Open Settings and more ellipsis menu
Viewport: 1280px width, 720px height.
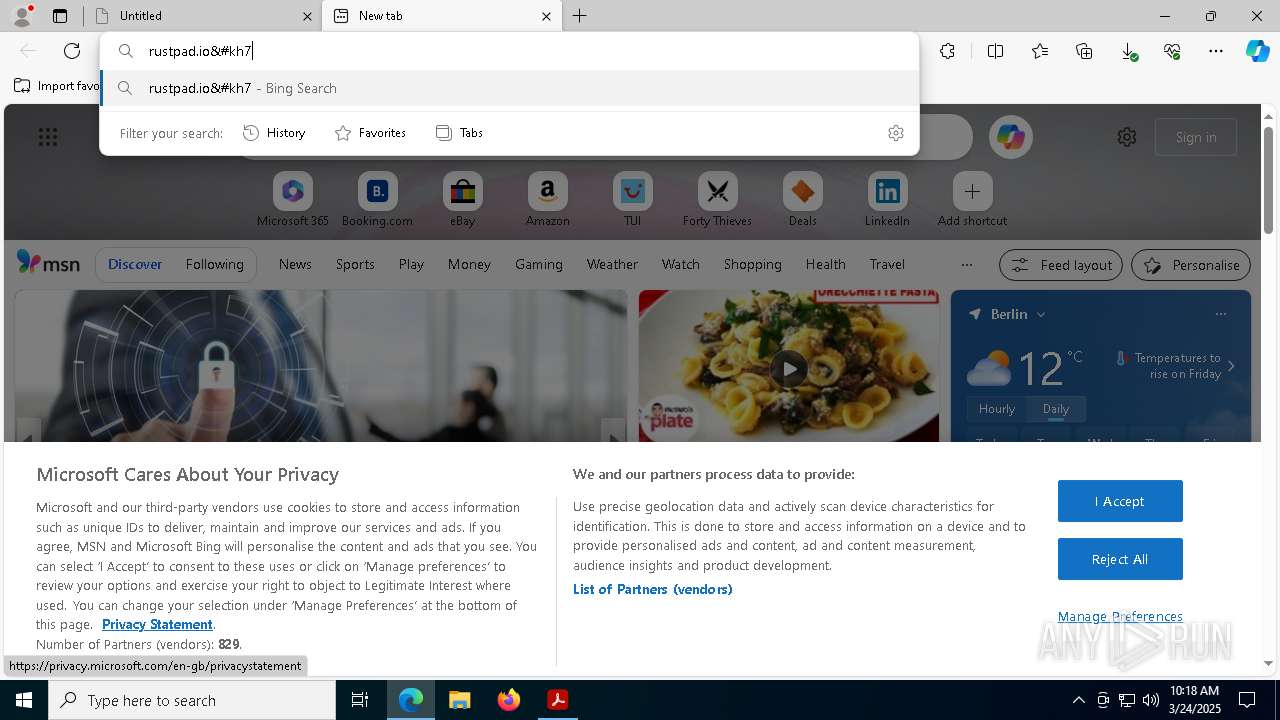pos(1216,51)
